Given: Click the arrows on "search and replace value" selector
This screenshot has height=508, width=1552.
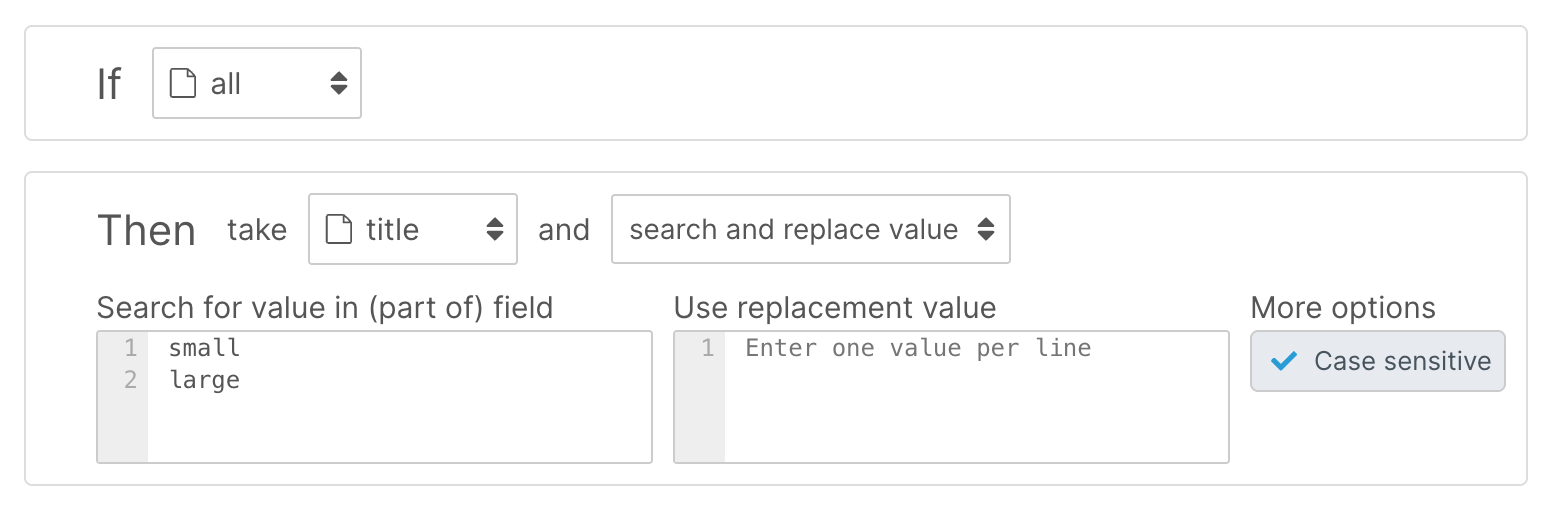Looking at the screenshot, I should coord(986,230).
